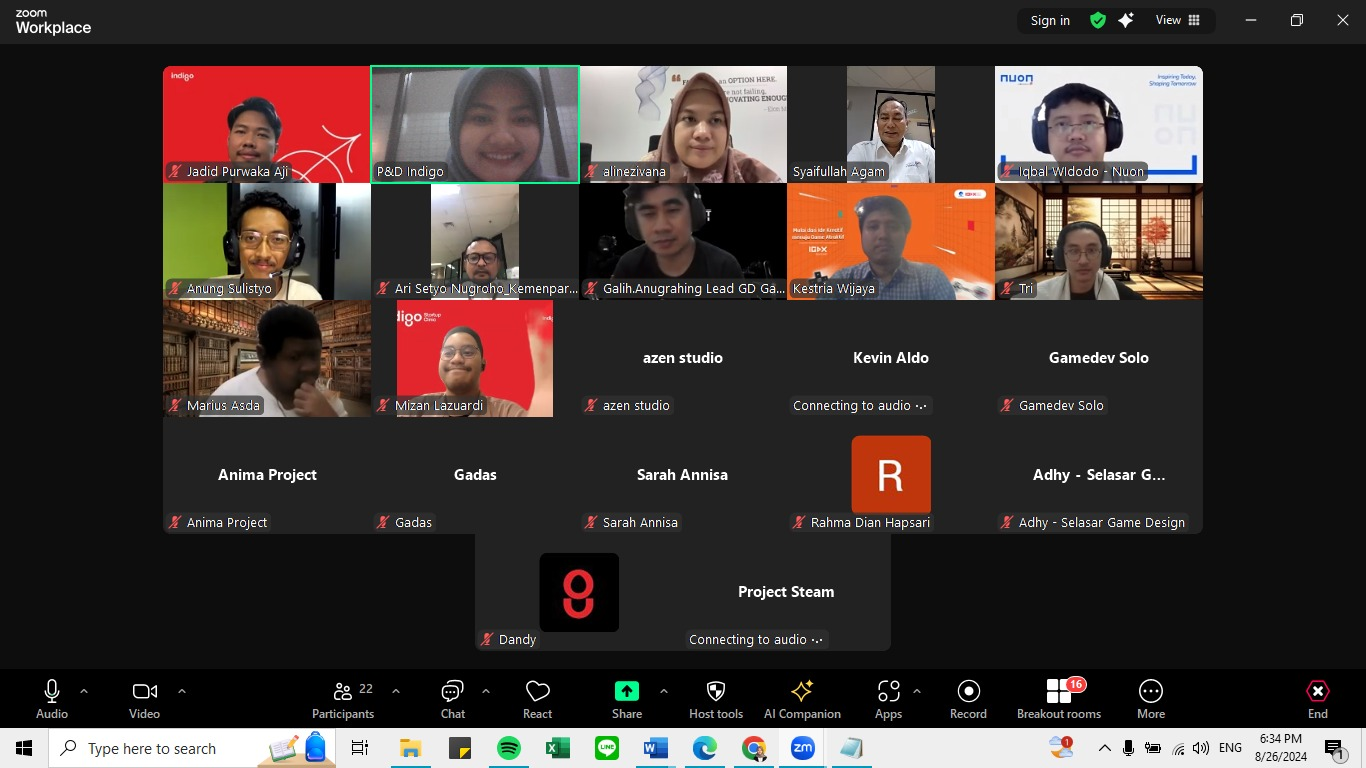Expand the Share options arrow
The height and width of the screenshot is (768, 1366).
click(664, 691)
